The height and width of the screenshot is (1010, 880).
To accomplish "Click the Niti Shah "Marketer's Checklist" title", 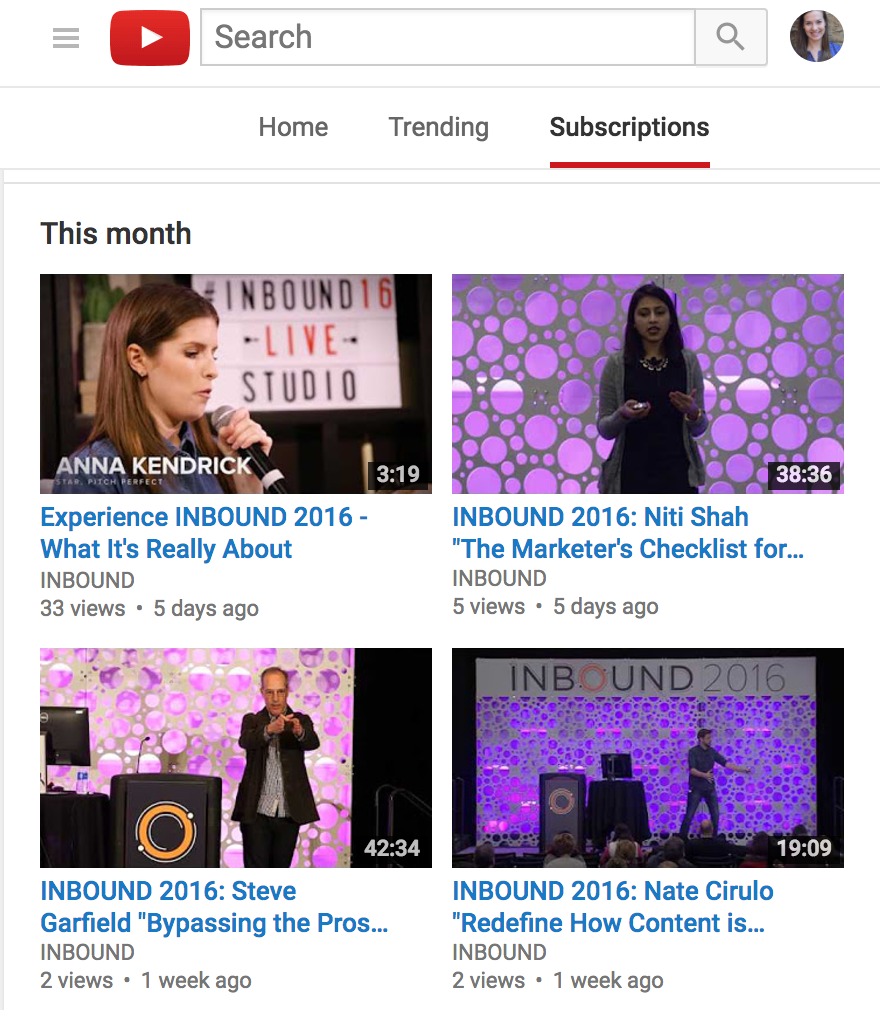I will (628, 533).
